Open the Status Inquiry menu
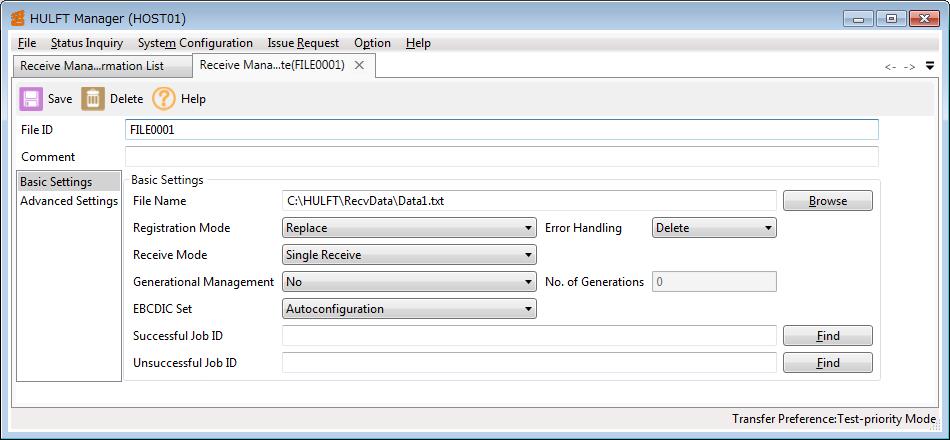950x440 pixels. tap(87, 43)
